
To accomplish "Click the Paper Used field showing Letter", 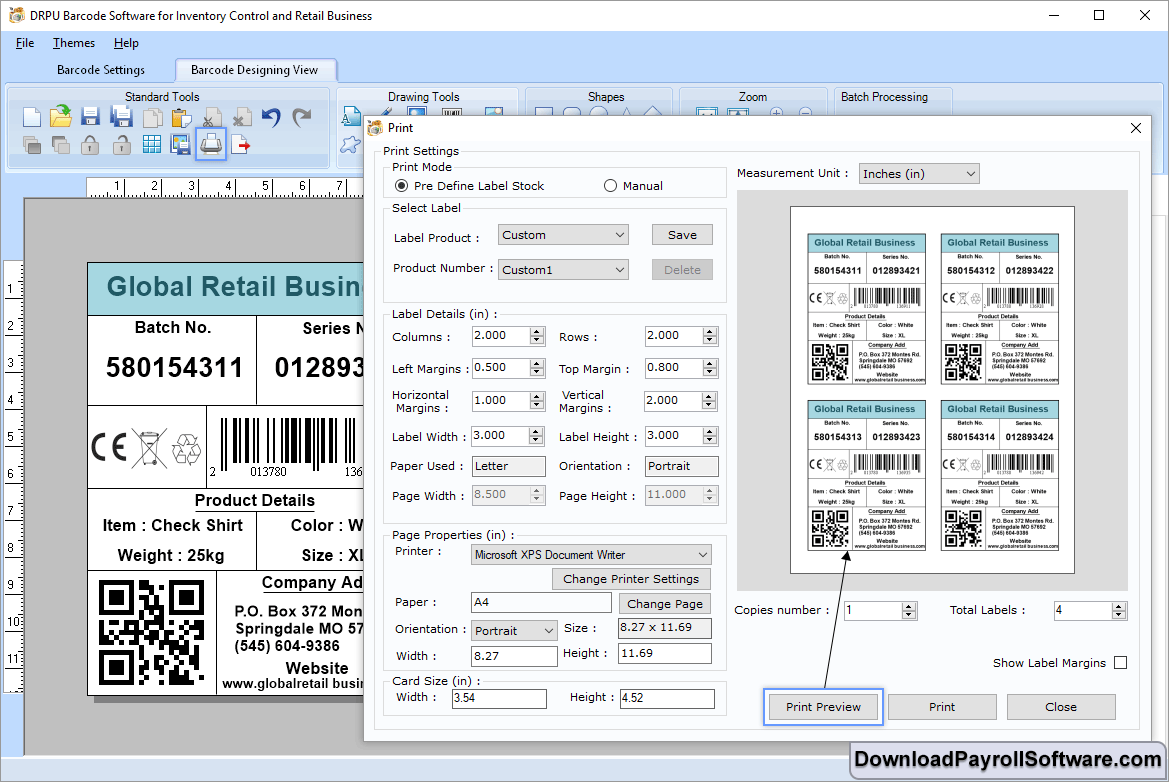I will 509,467.
